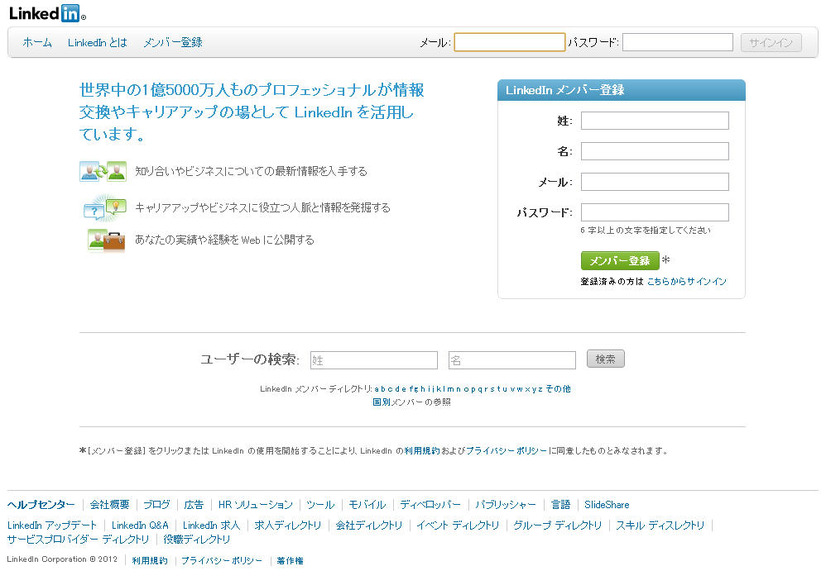Open the SlideShare footer link

607,505
